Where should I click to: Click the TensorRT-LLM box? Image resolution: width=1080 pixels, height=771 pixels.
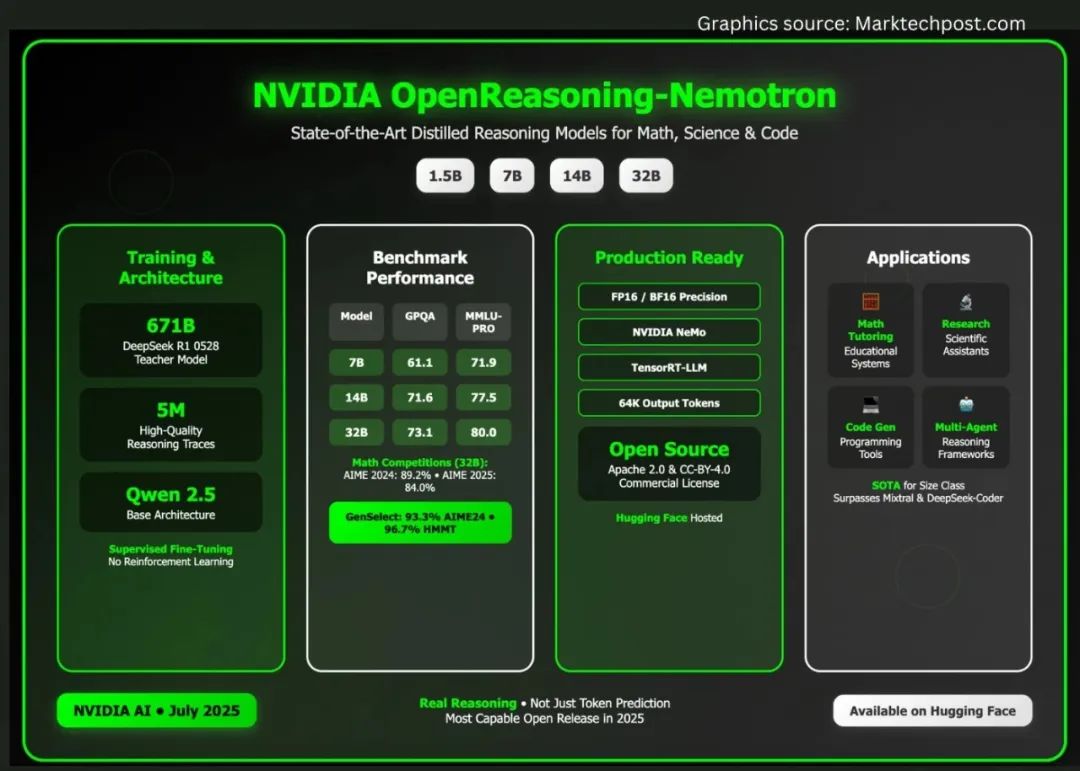tap(669, 367)
